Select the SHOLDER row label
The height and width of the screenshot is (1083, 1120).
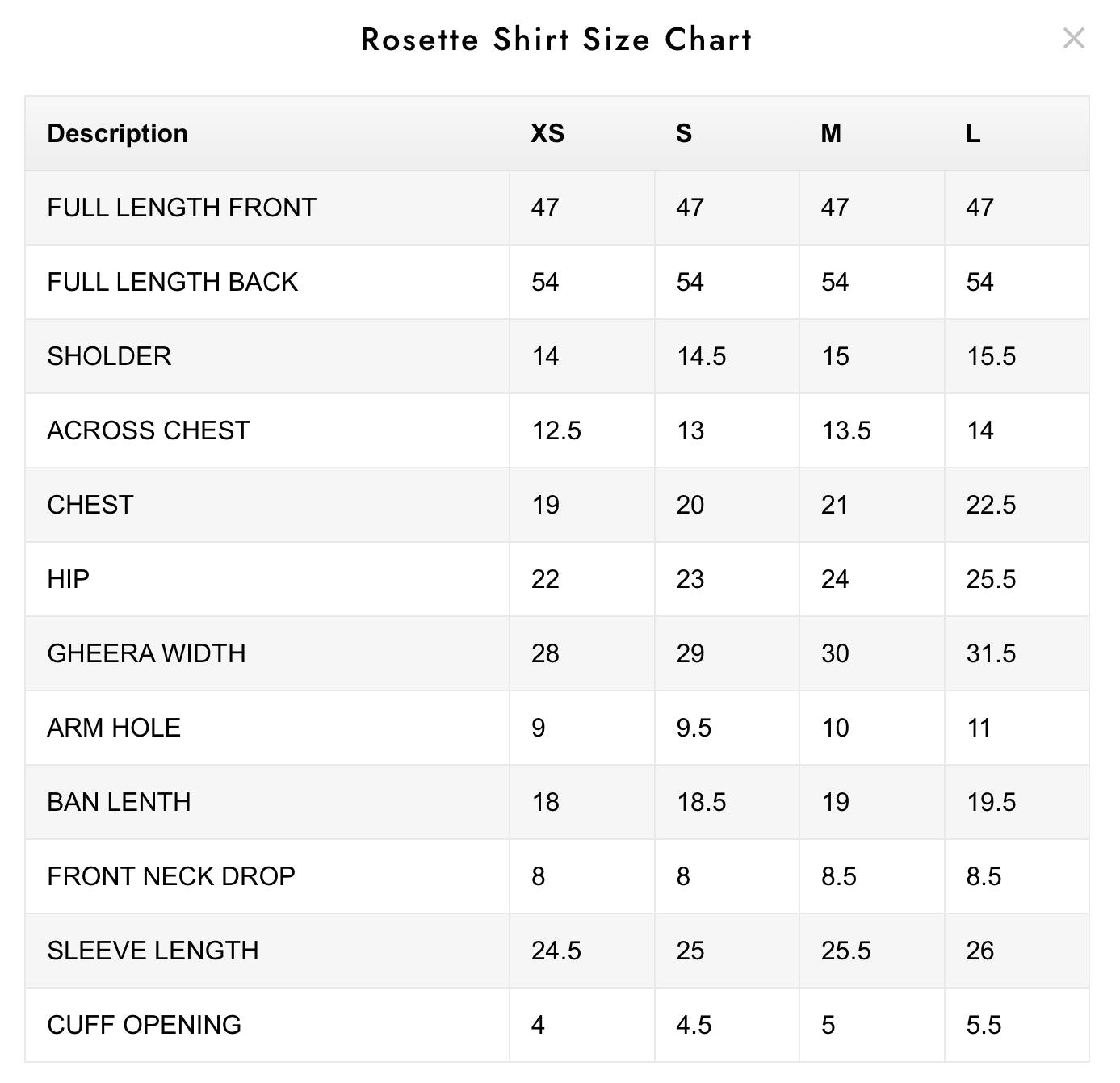(109, 356)
